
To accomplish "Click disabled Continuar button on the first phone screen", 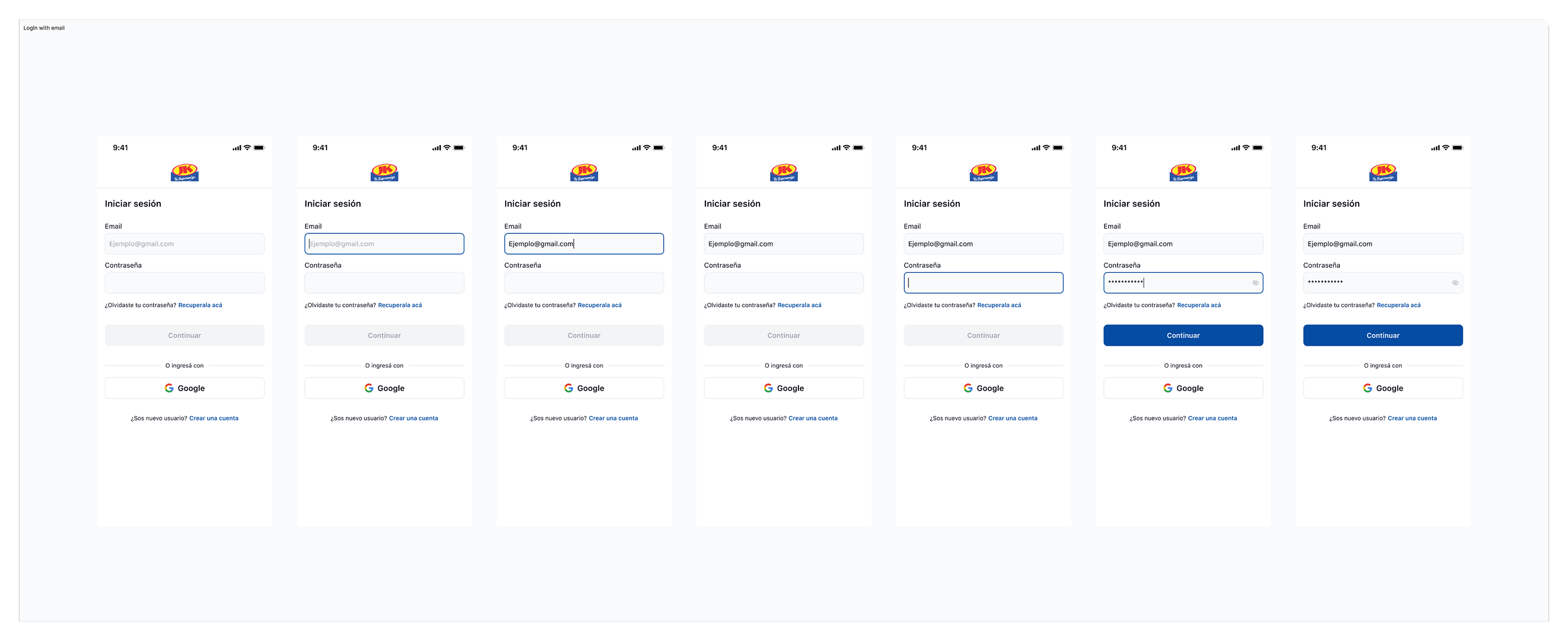I will 185,336.
